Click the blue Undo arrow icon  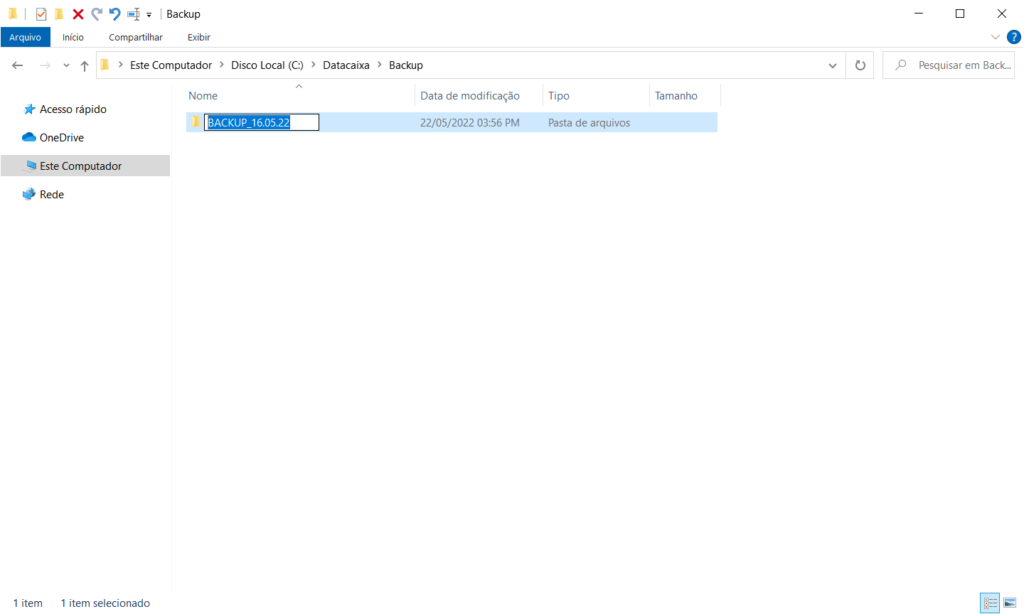(115, 14)
